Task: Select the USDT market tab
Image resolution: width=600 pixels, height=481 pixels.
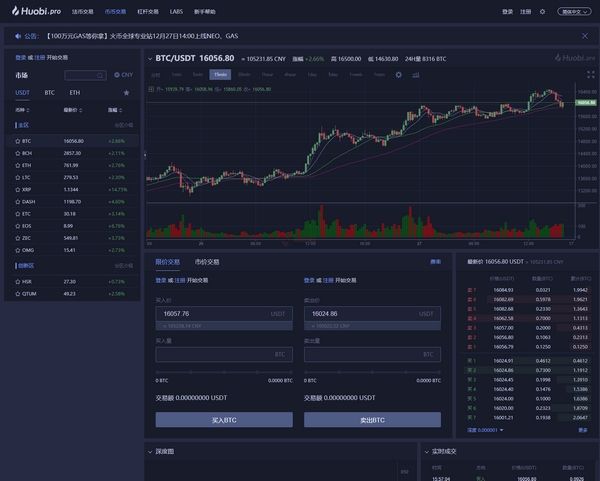Action: pos(22,93)
